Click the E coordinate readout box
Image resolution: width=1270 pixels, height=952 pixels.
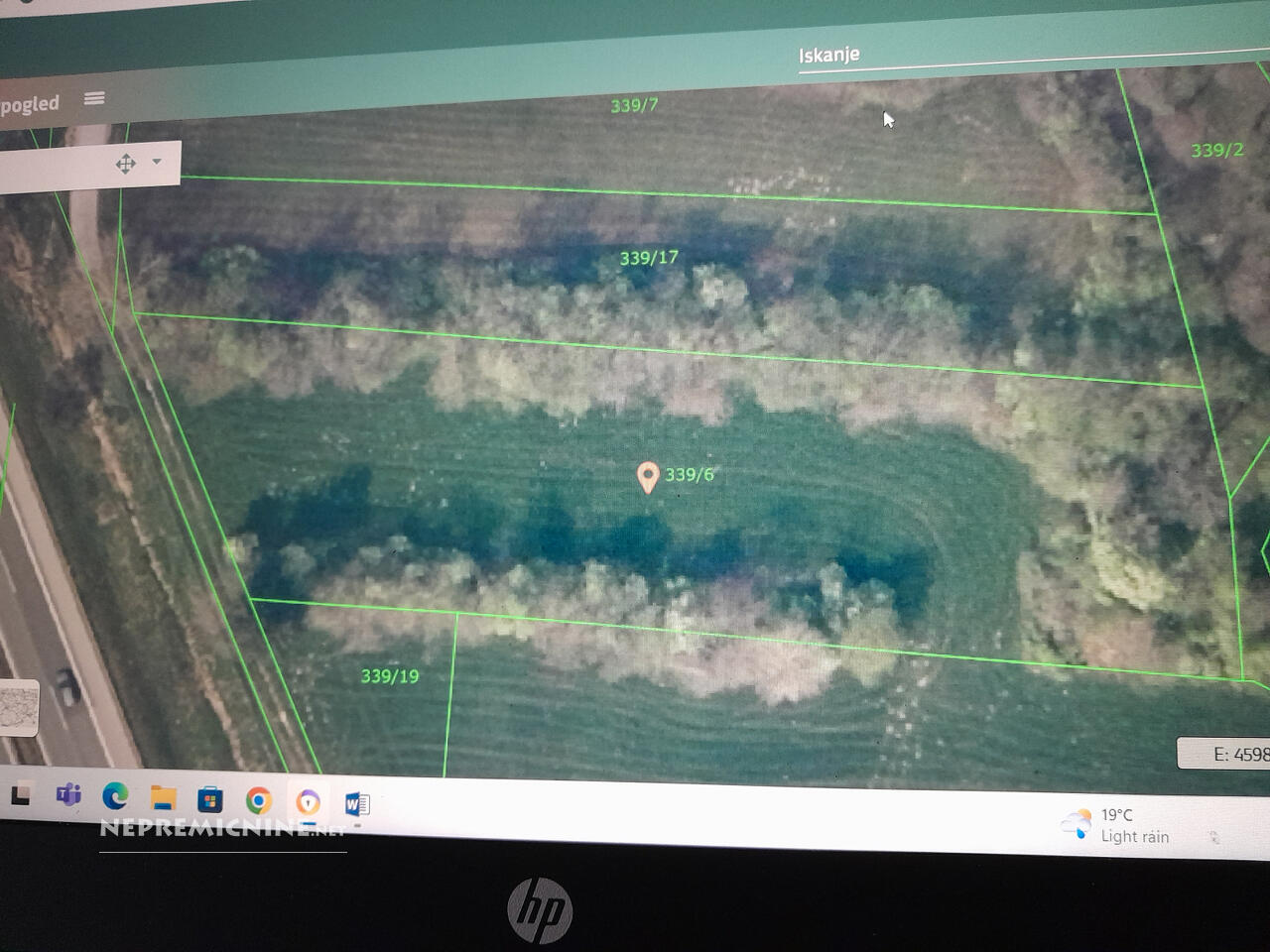coord(1225,754)
